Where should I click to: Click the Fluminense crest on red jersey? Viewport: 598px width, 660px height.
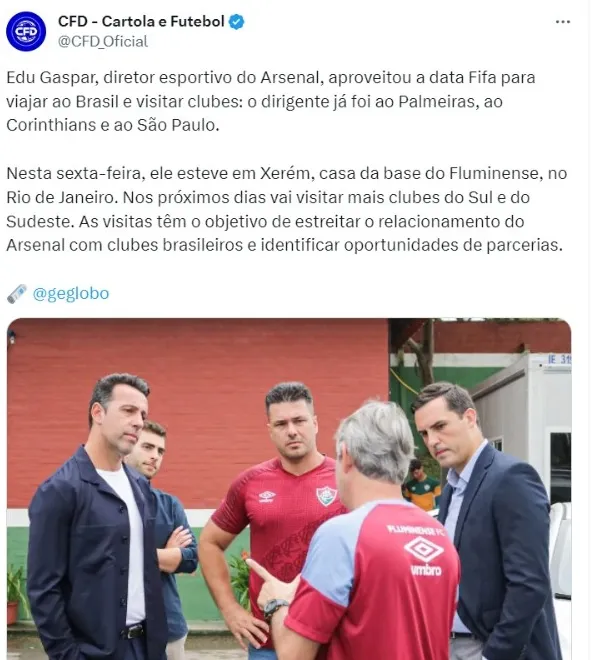tap(326, 496)
